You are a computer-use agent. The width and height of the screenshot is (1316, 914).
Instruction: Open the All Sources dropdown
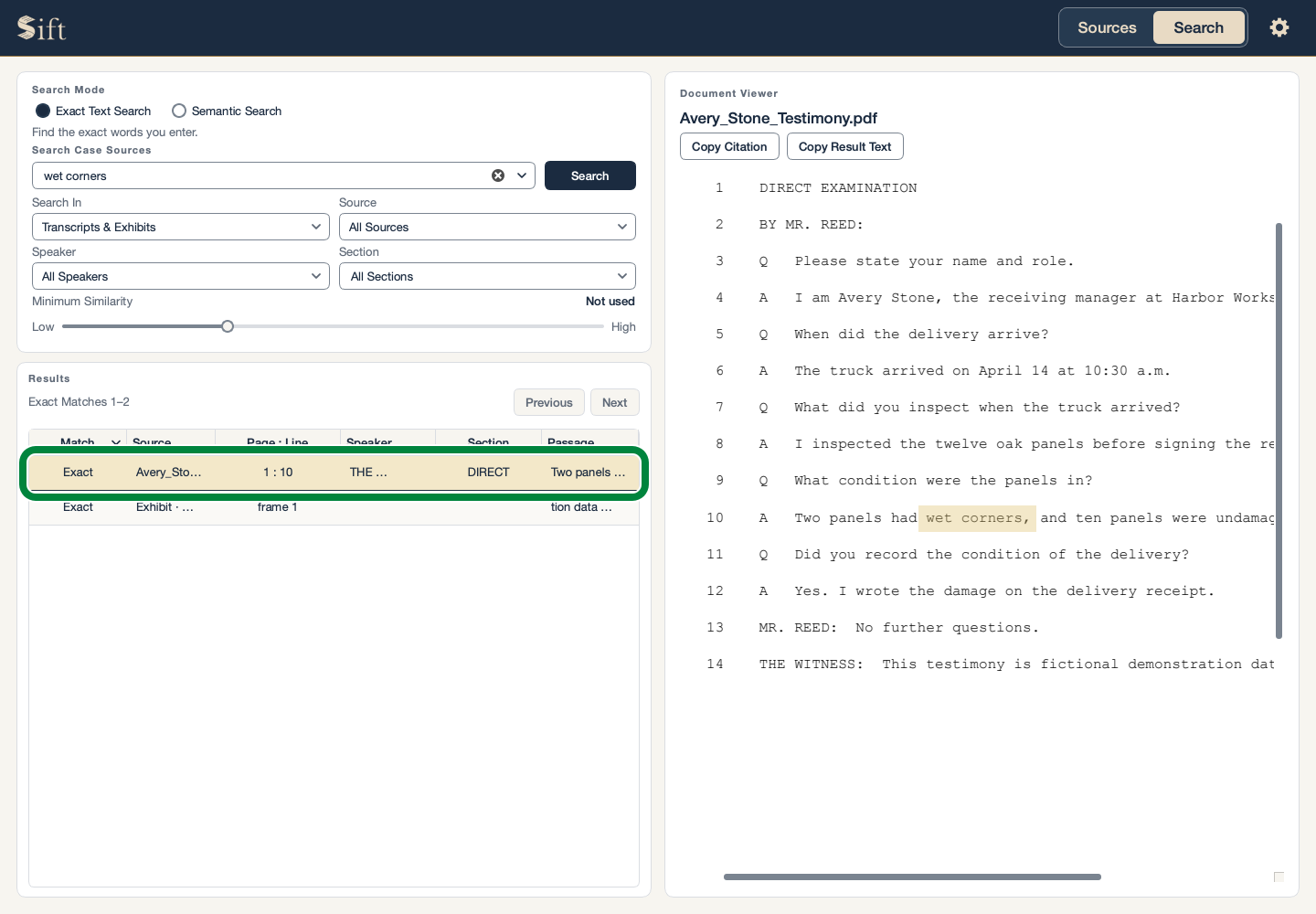[x=487, y=227]
